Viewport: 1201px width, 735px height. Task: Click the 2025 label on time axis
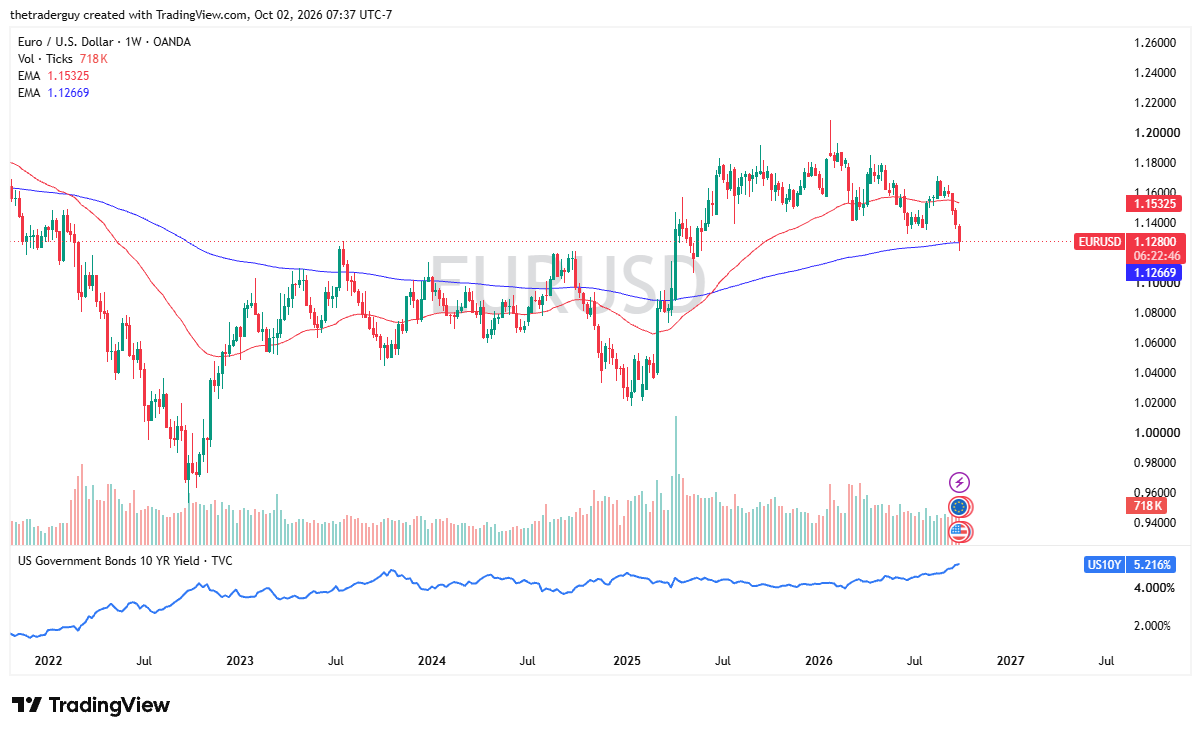[627, 661]
